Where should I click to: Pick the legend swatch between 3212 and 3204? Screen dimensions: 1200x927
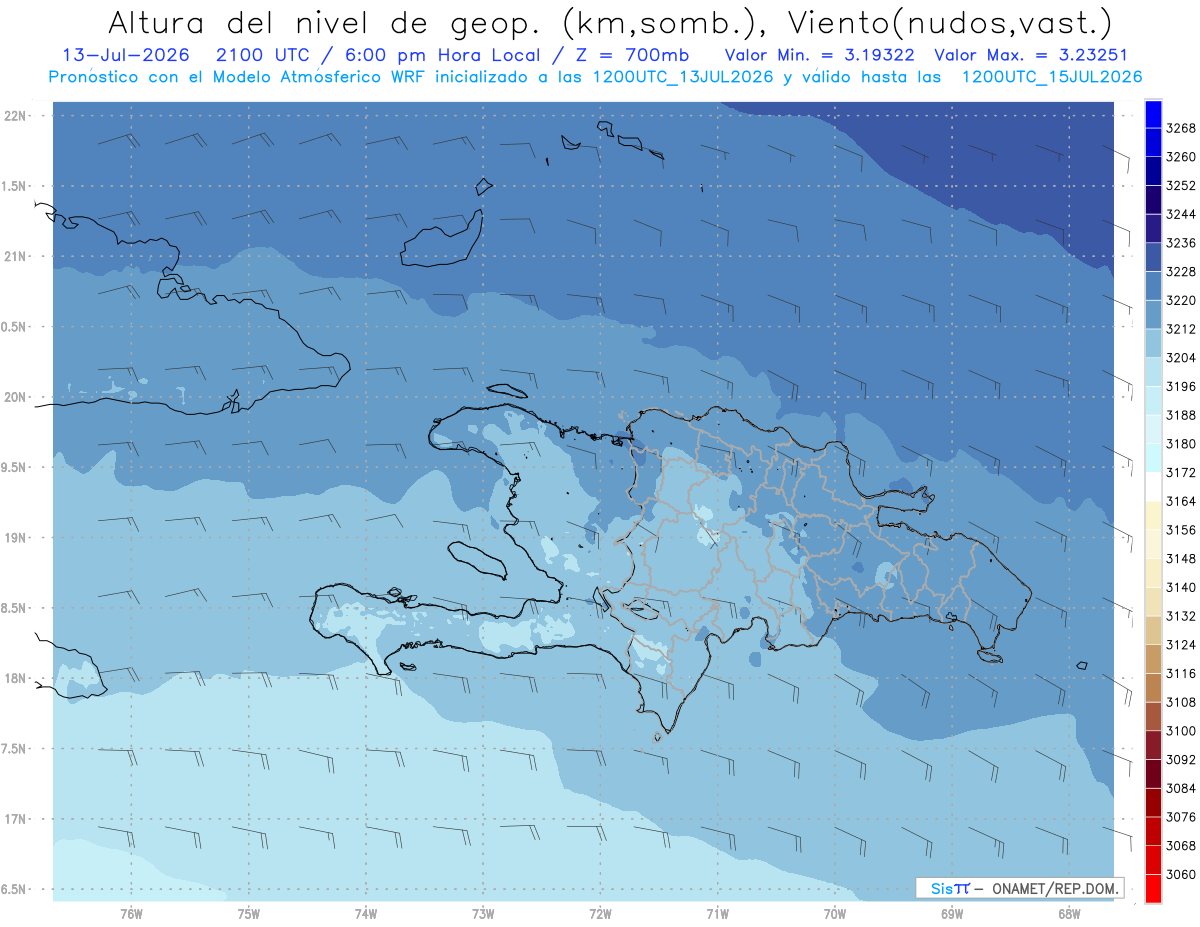(1153, 343)
